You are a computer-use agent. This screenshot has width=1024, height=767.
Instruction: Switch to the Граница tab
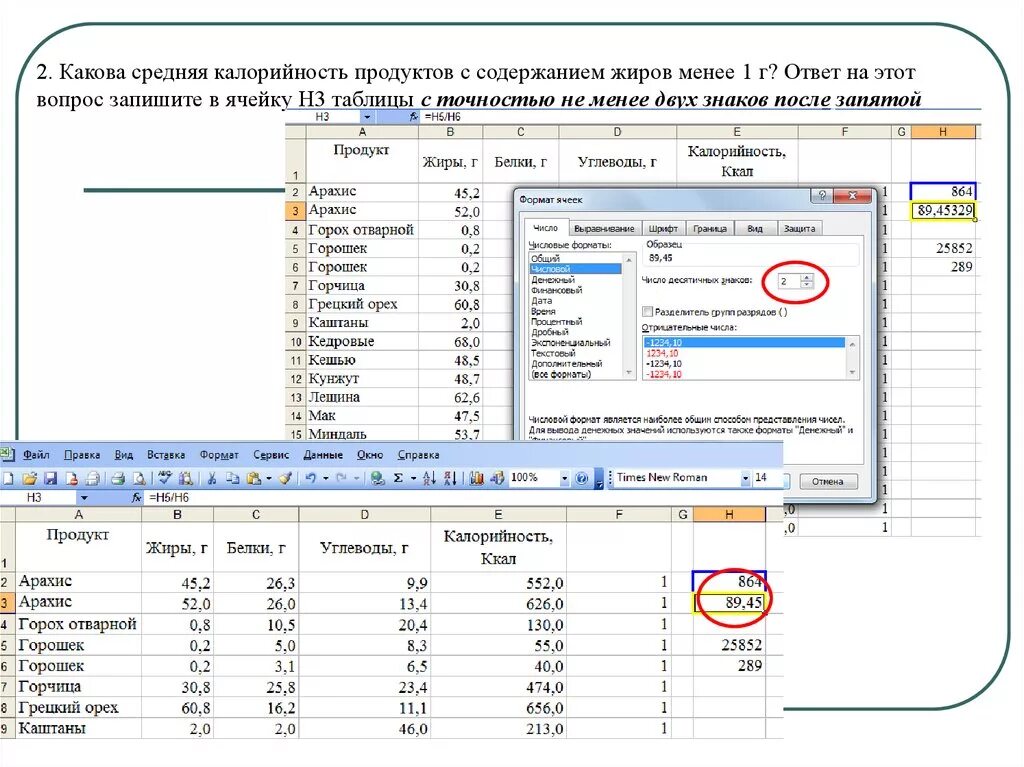coord(710,229)
